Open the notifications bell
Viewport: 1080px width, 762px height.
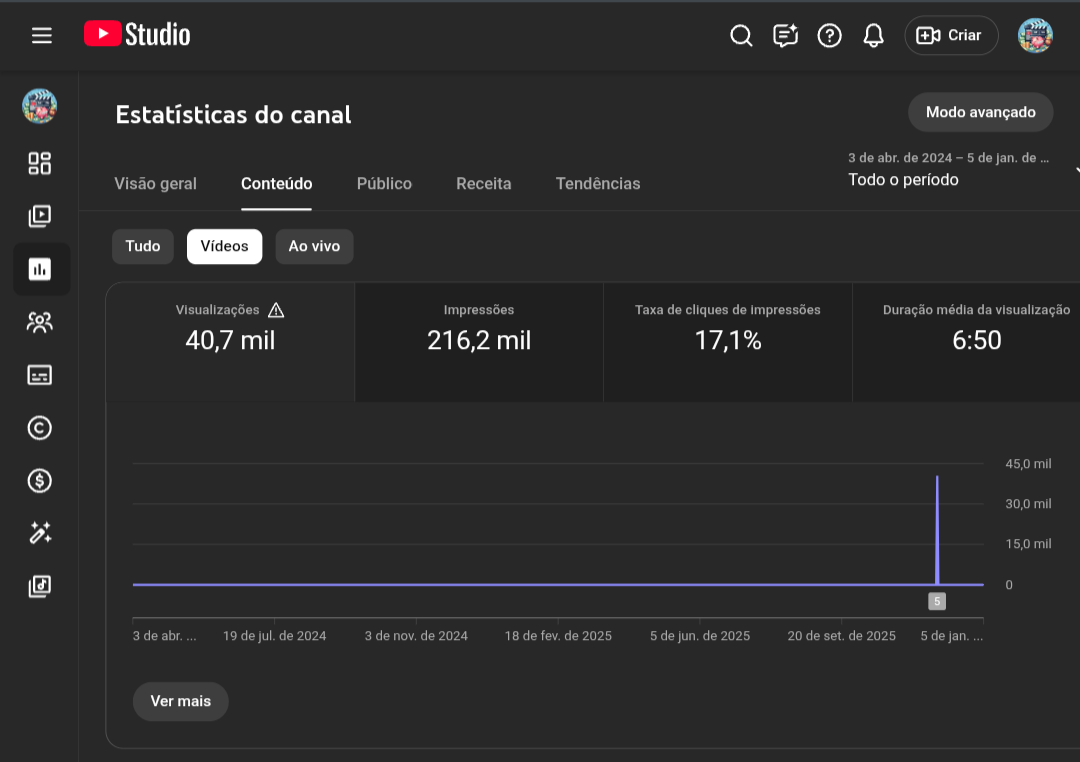873,36
